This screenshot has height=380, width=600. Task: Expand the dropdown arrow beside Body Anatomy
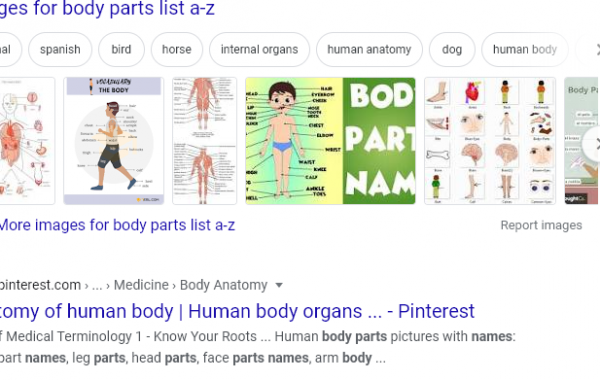pos(279,285)
